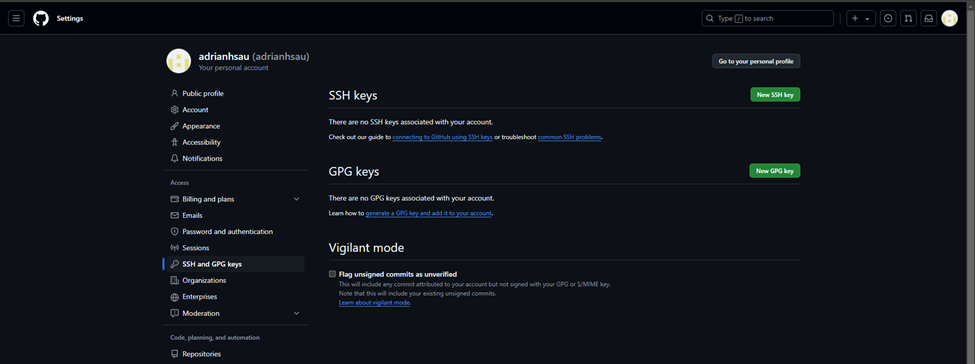Open connecting to GitHub using SSH keys link
The width and height of the screenshot is (975, 364).
[442, 137]
